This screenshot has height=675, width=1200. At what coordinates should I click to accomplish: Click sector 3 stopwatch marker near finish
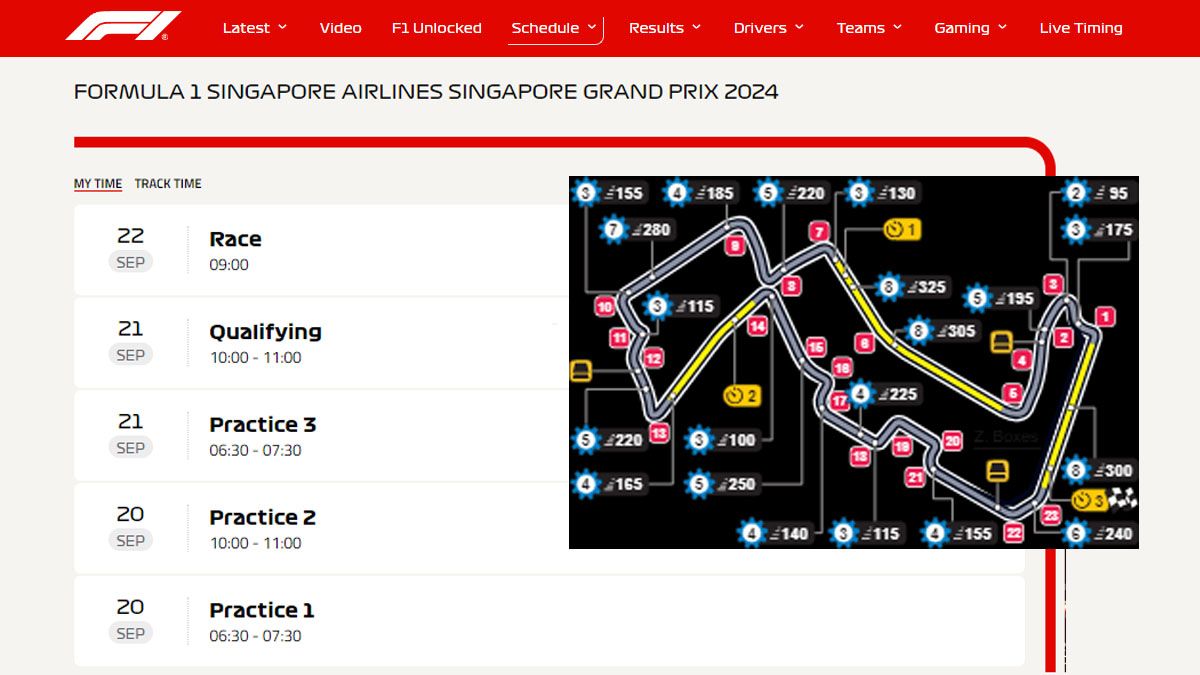point(1088,499)
